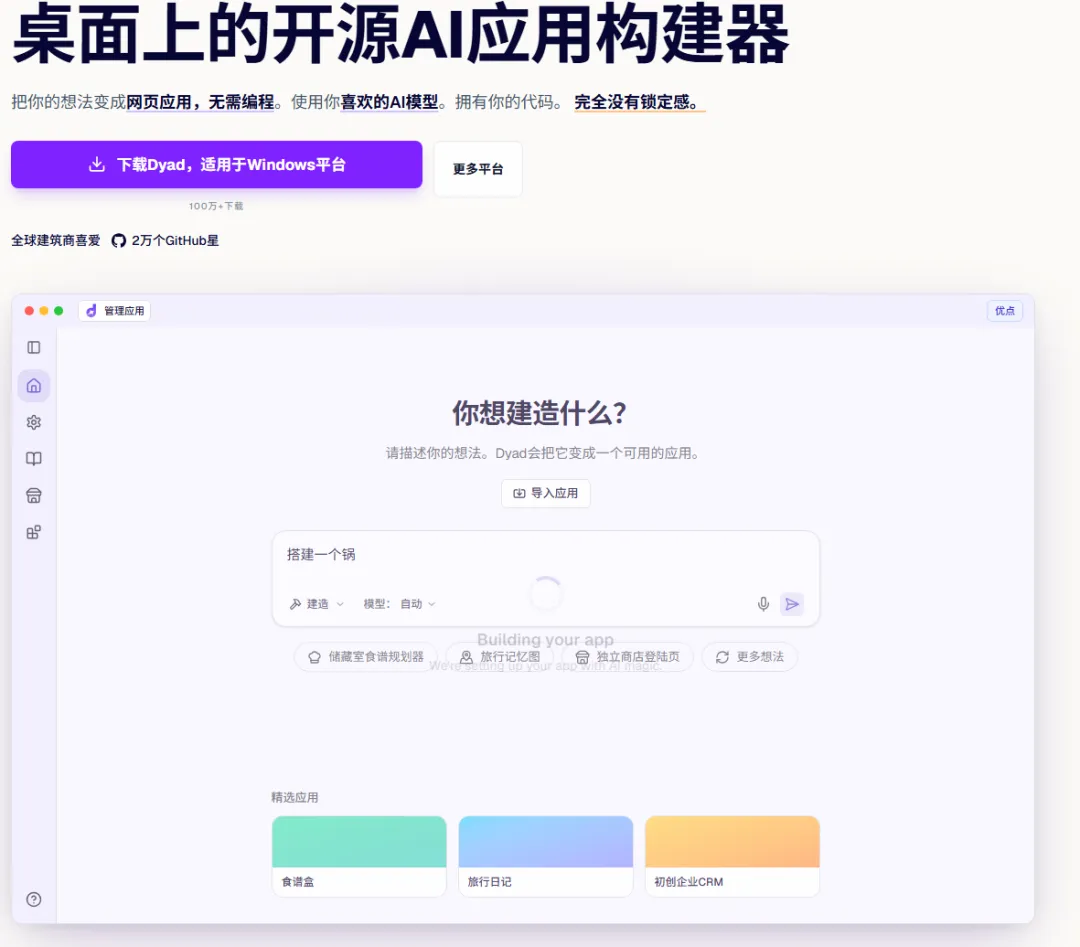Open the settings gear in sidebar
Screen dimensions: 1080x947
(34, 422)
